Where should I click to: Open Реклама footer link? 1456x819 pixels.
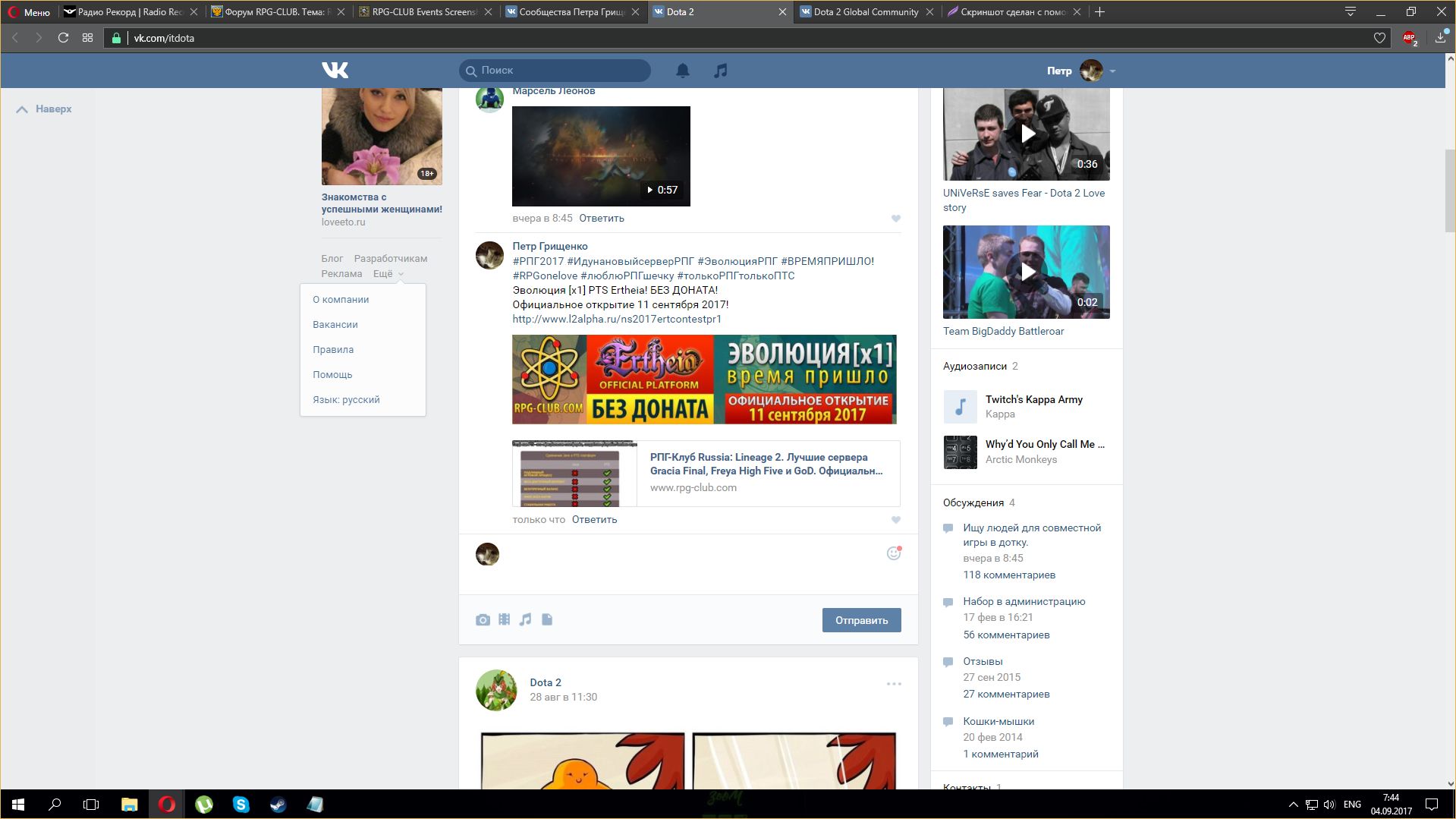(x=341, y=274)
